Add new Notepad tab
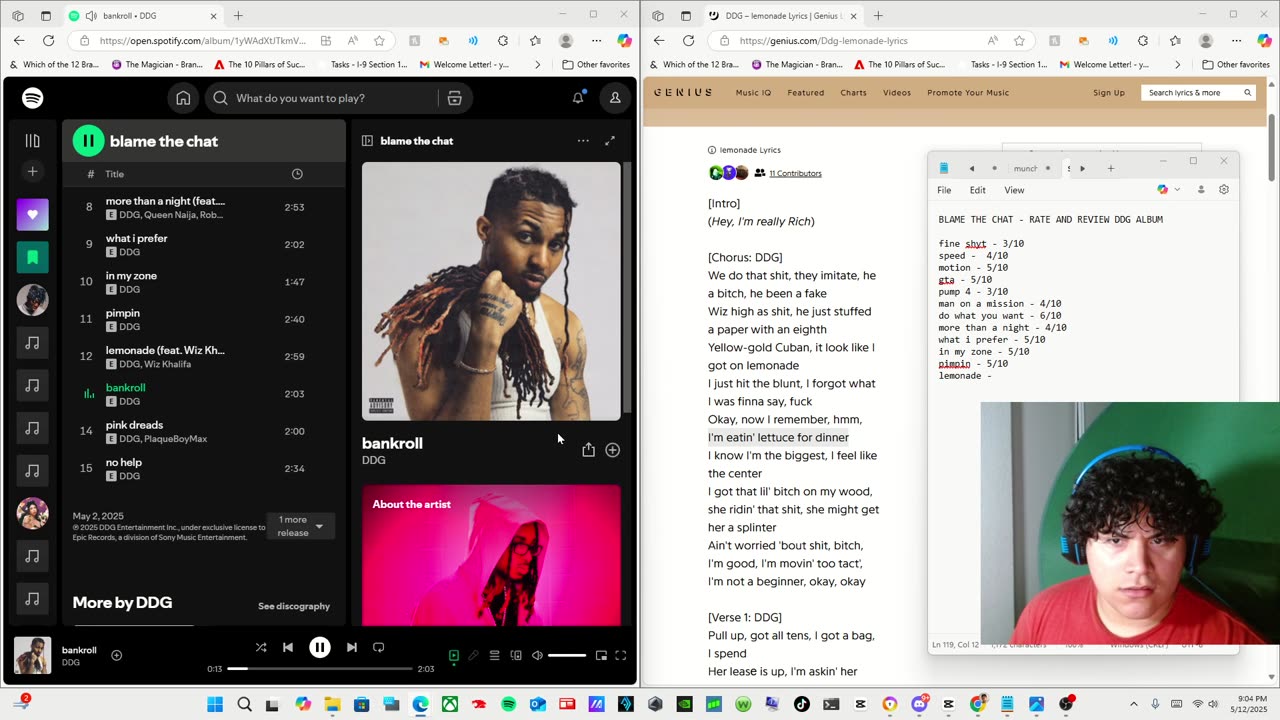This screenshot has height=720, width=1280. [x=1110, y=168]
